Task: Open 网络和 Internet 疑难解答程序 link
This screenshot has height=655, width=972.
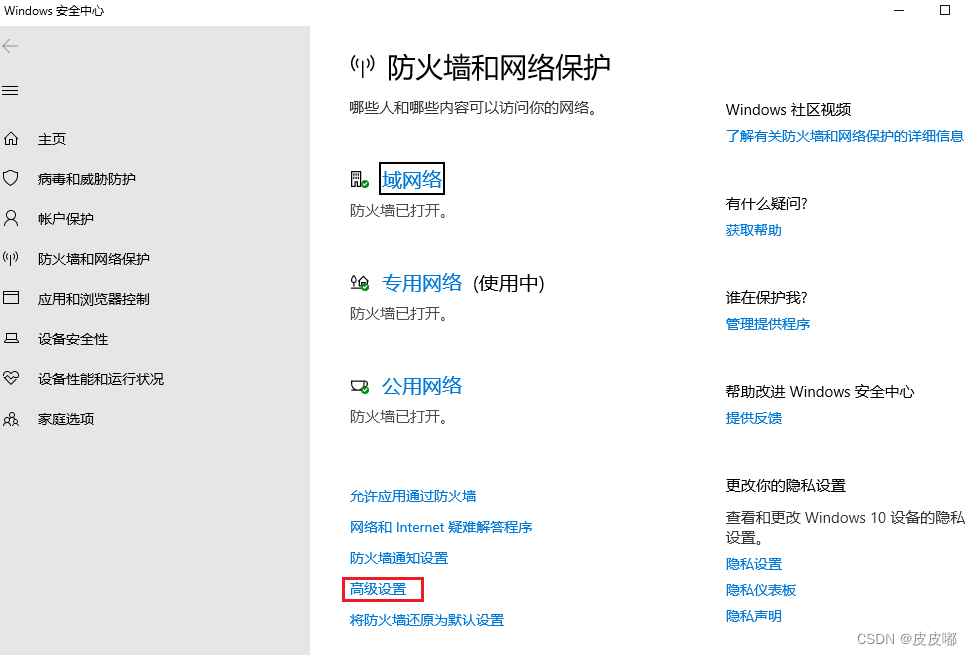Action: click(x=441, y=527)
